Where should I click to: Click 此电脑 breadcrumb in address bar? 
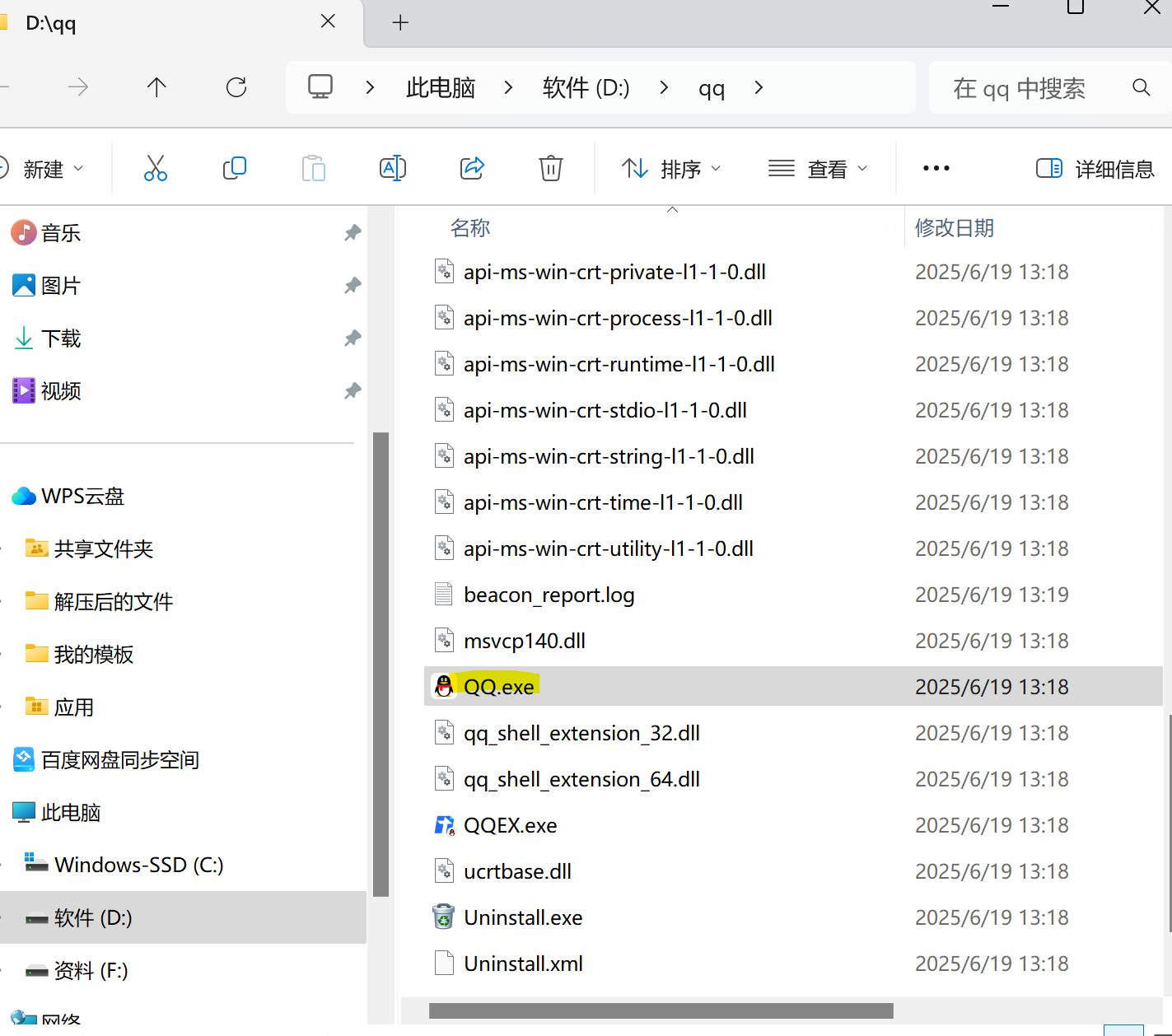(x=441, y=87)
